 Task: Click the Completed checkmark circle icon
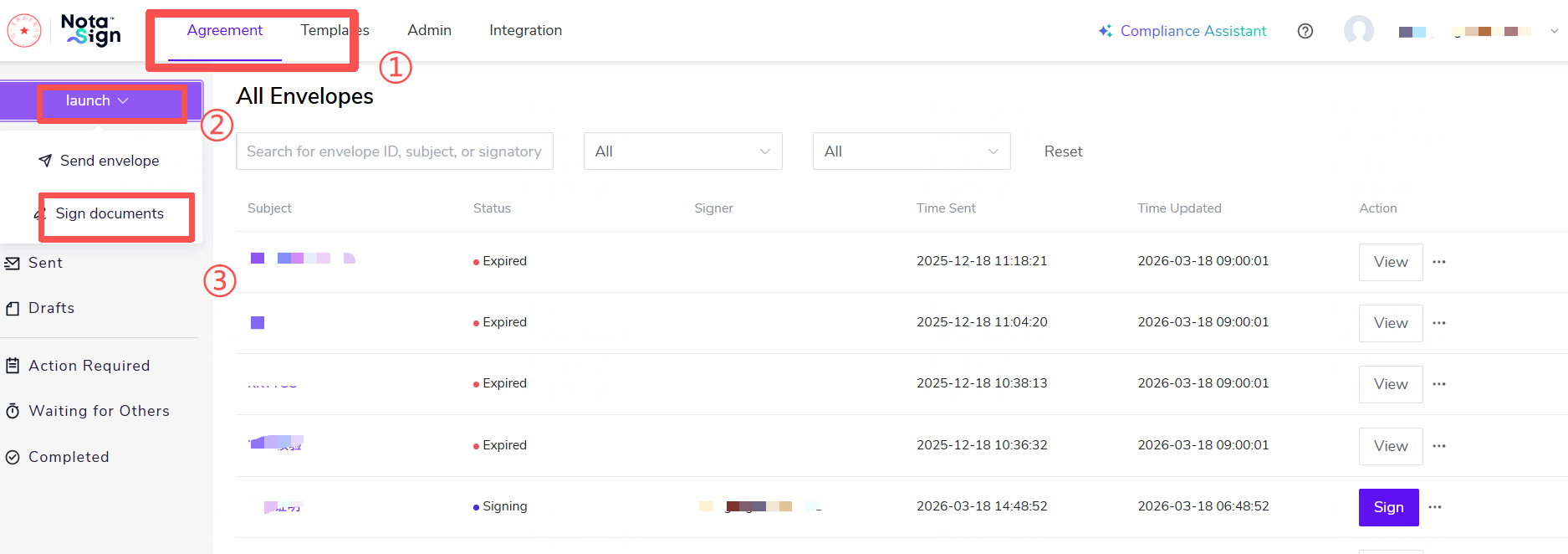coord(13,457)
